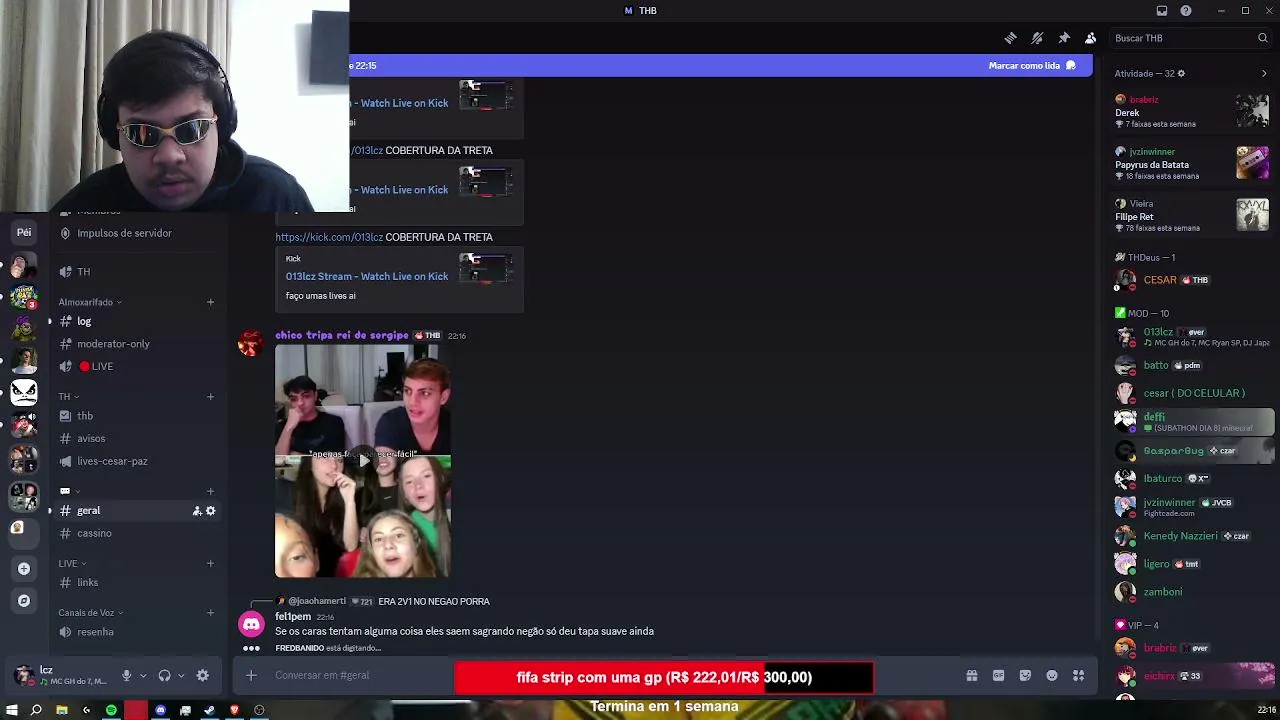Image resolution: width=1280 pixels, height=720 pixels.
Task: Show pinned messages with the pin icon
Action: click(x=1064, y=38)
